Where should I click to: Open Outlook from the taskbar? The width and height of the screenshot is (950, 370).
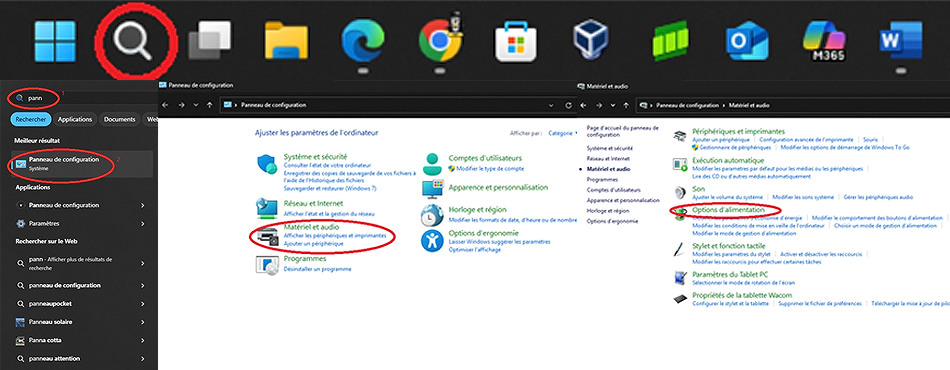747,41
